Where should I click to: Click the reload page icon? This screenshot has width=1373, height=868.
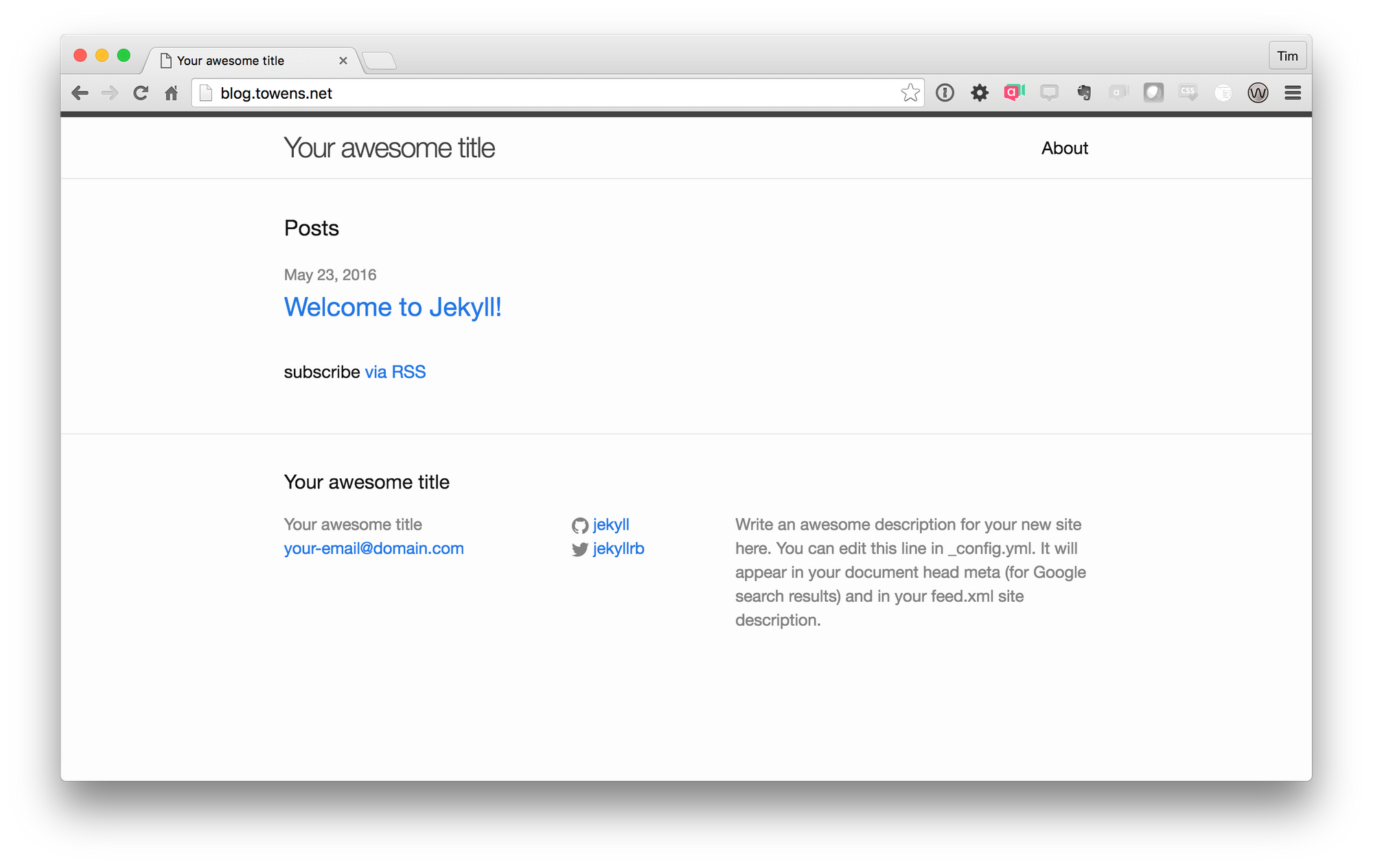click(x=141, y=93)
